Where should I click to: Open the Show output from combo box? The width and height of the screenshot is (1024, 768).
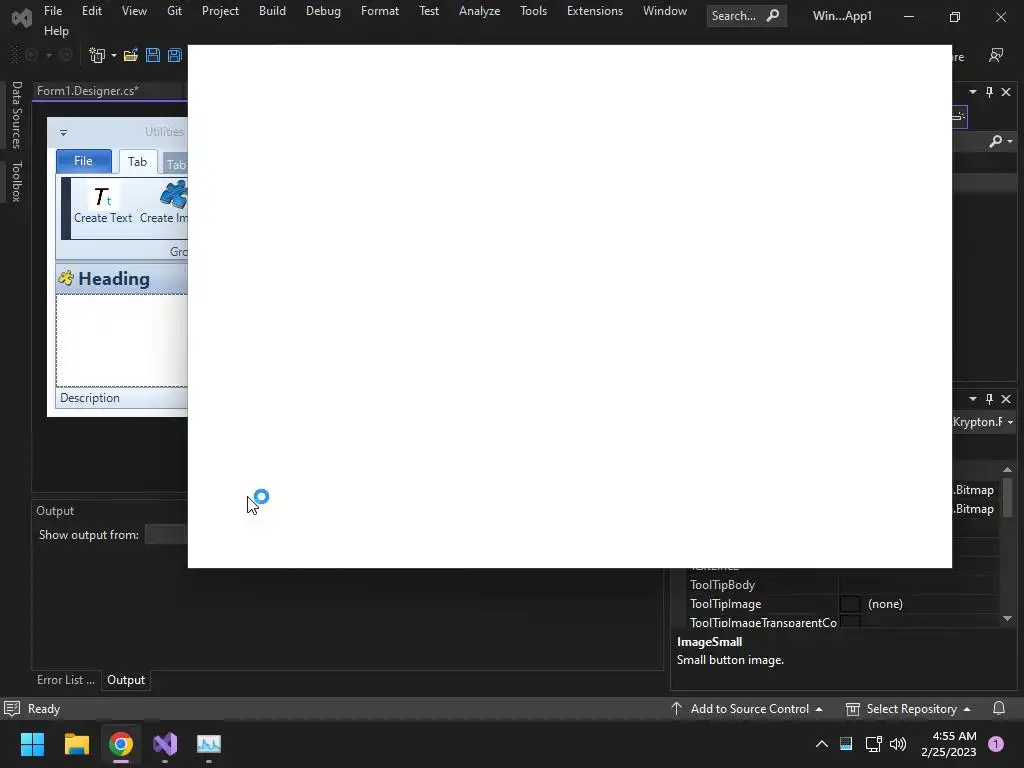(166, 535)
